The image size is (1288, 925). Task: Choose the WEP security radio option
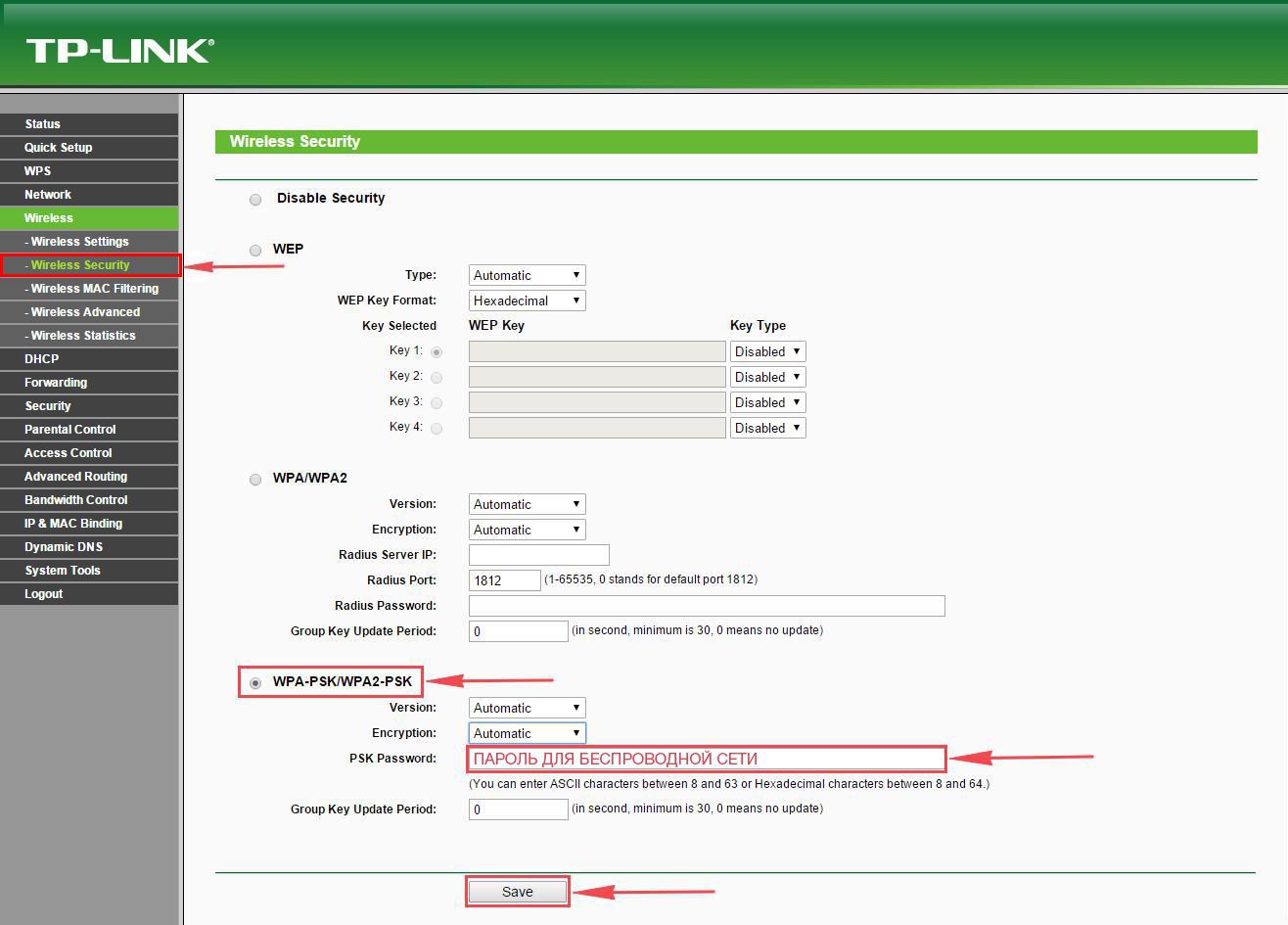tap(255, 250)
